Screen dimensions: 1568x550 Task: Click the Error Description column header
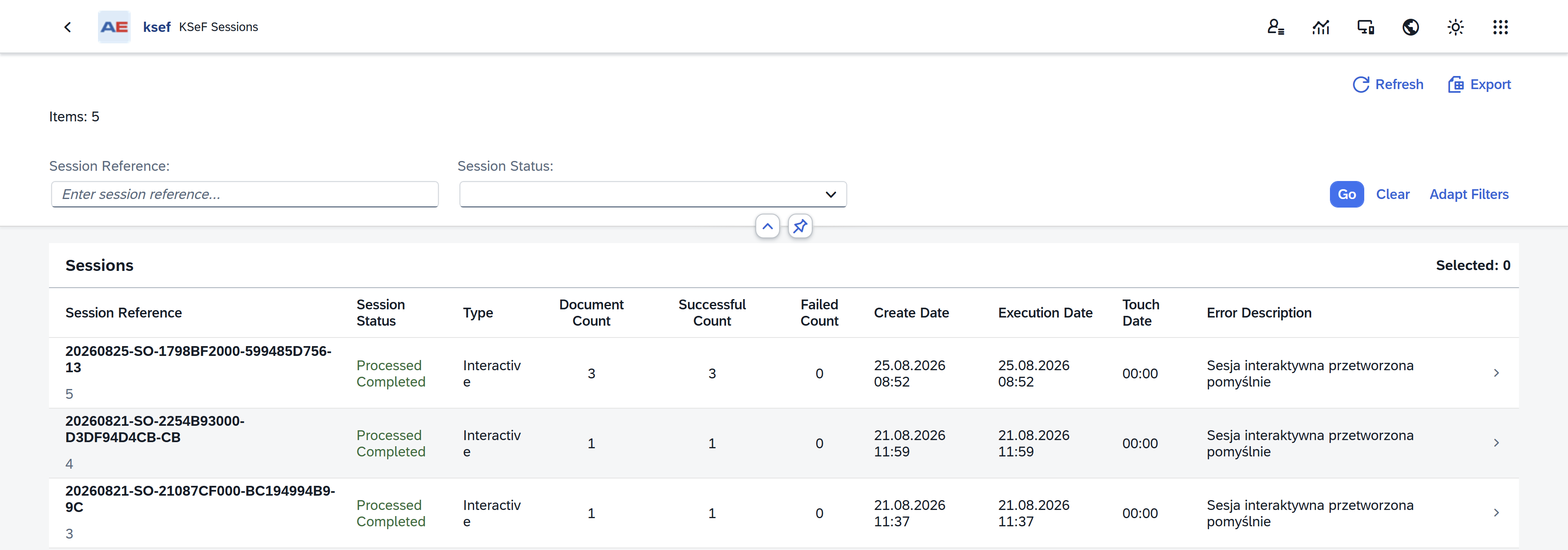pyautogui.click(x=1259, y=313)
